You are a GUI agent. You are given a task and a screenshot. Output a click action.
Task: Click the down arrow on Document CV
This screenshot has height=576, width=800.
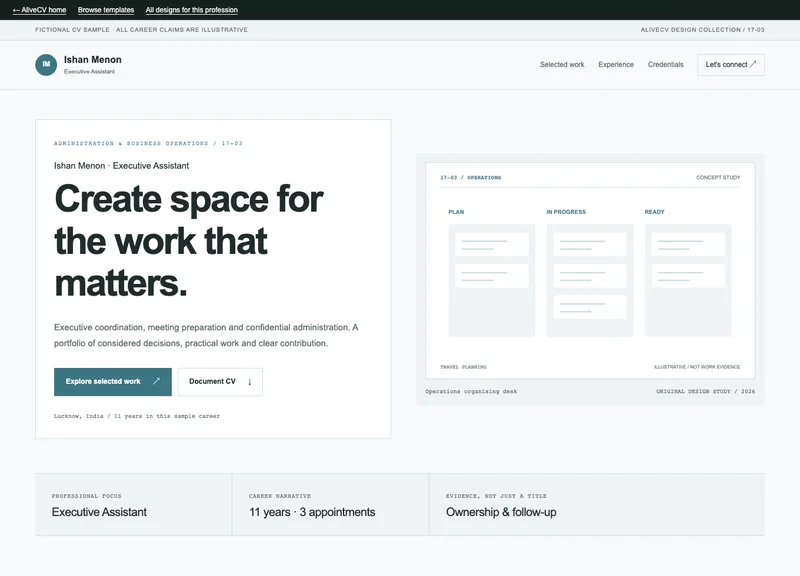[x=249, y=382]
